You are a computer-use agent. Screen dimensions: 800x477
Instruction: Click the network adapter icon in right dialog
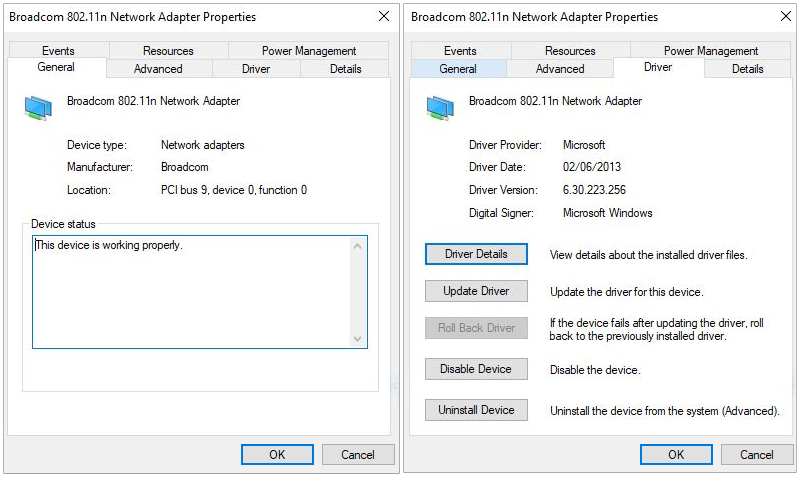[x=440, y=109]
